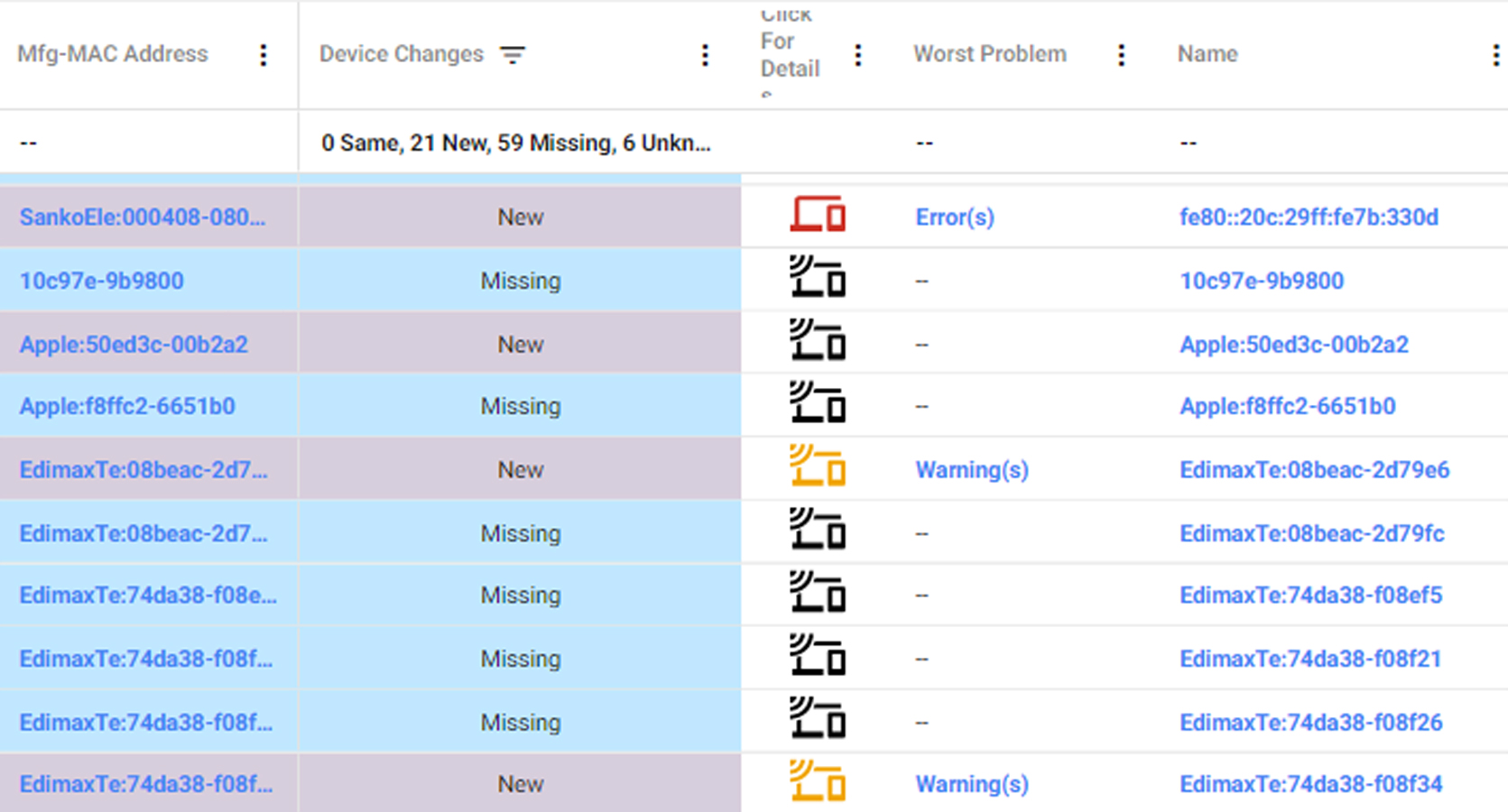Click the fe80::20c:29ff:fe7b:330d name link

(x=1308, y=217)
